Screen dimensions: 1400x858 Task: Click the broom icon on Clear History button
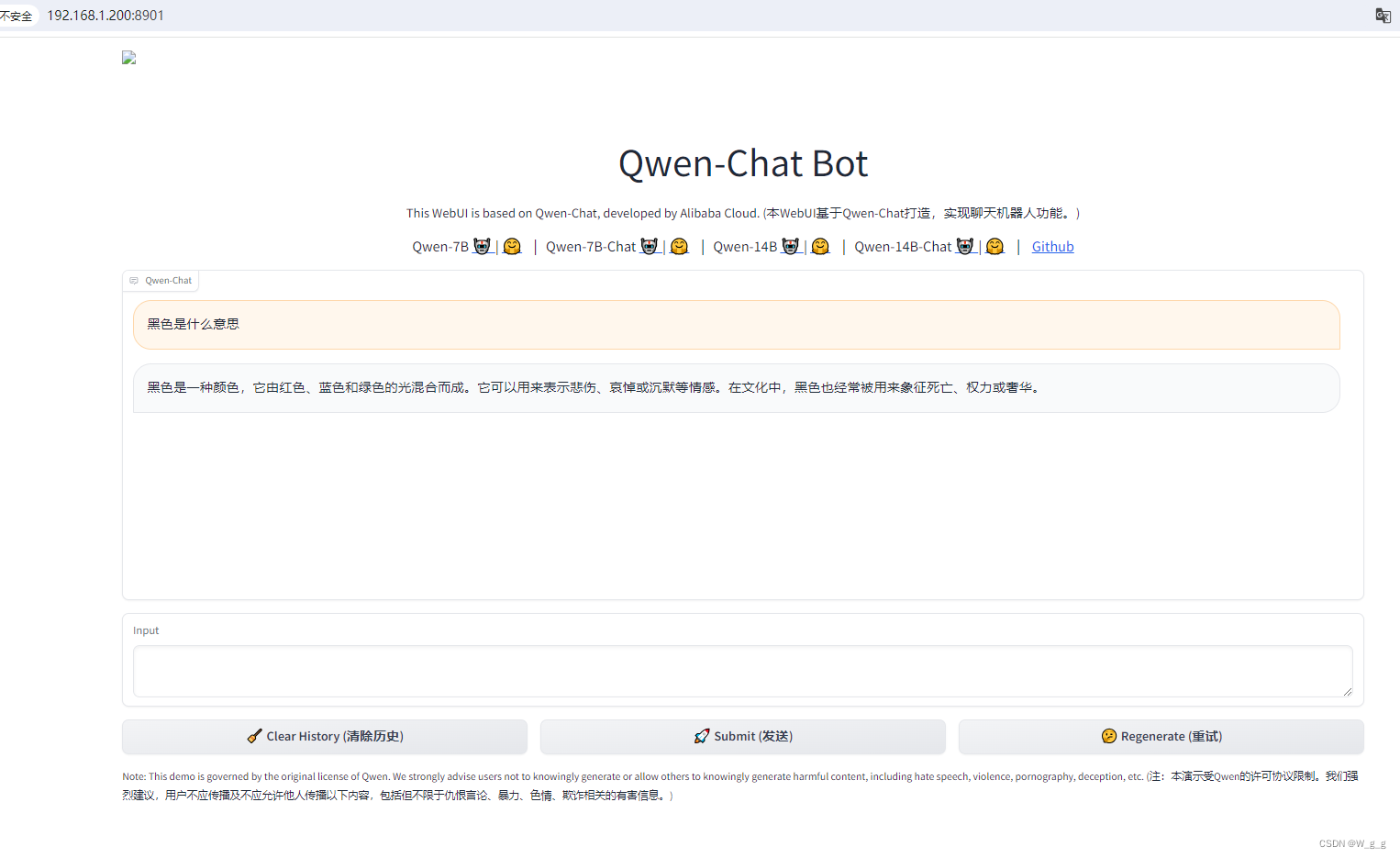[254, 735]
